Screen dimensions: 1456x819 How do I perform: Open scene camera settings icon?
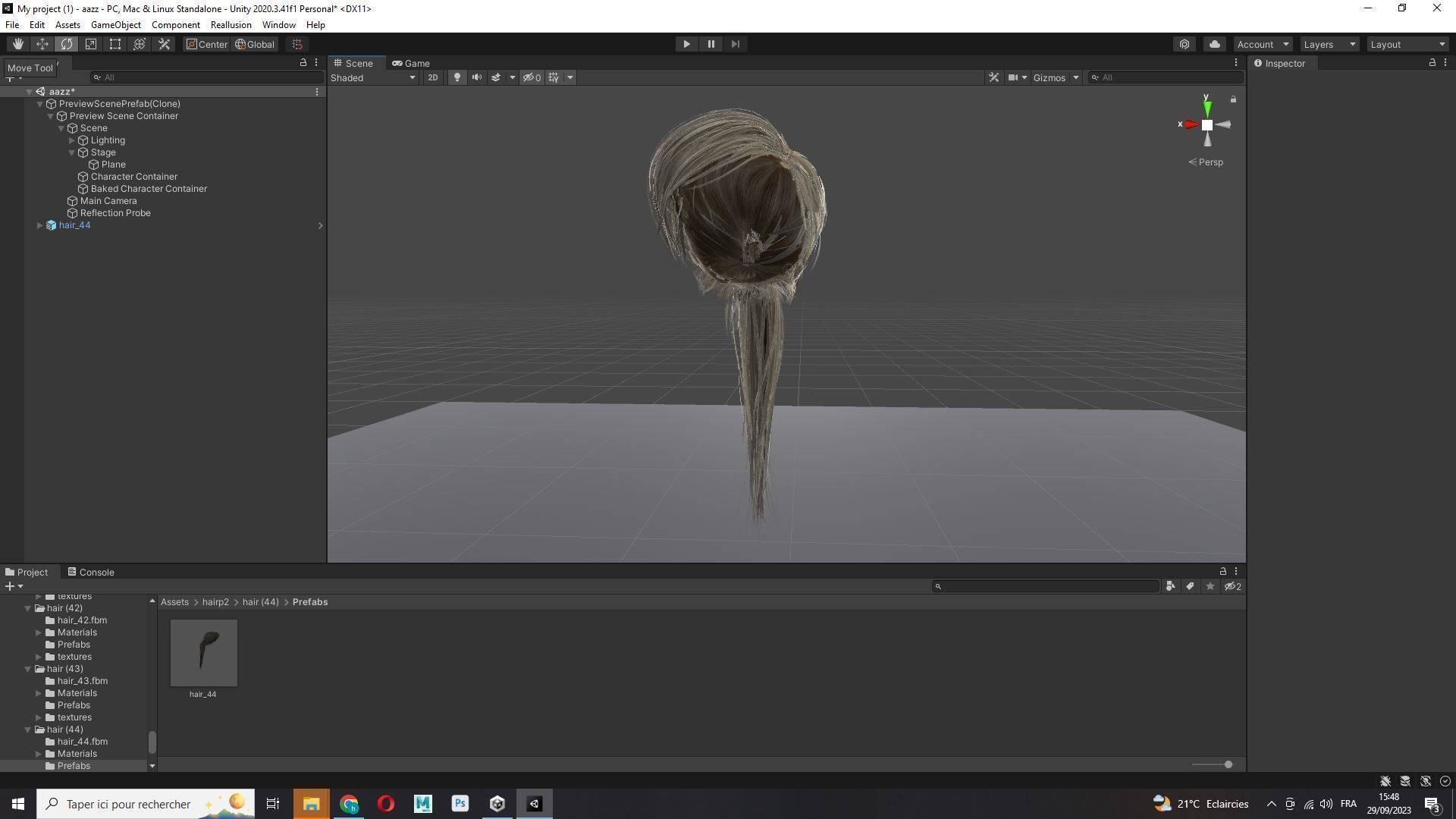[x=1012, y=77]
